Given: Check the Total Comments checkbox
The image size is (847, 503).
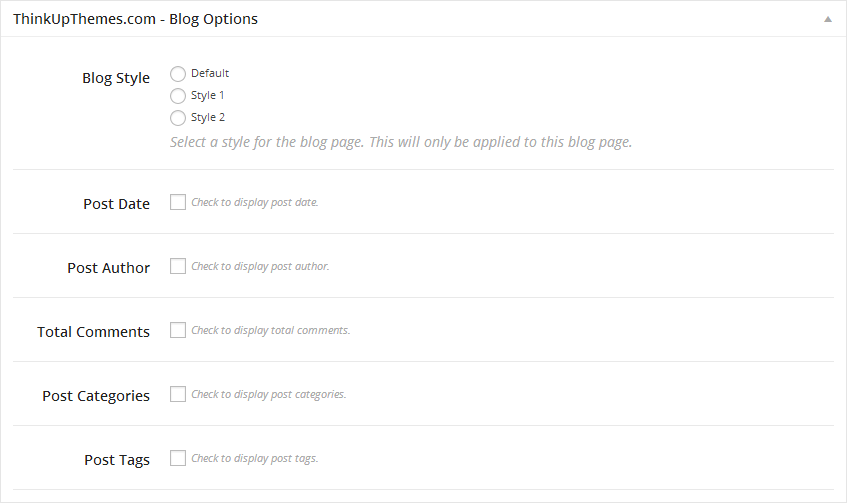Looking at the screenshot, I should [x=178, y=330].
